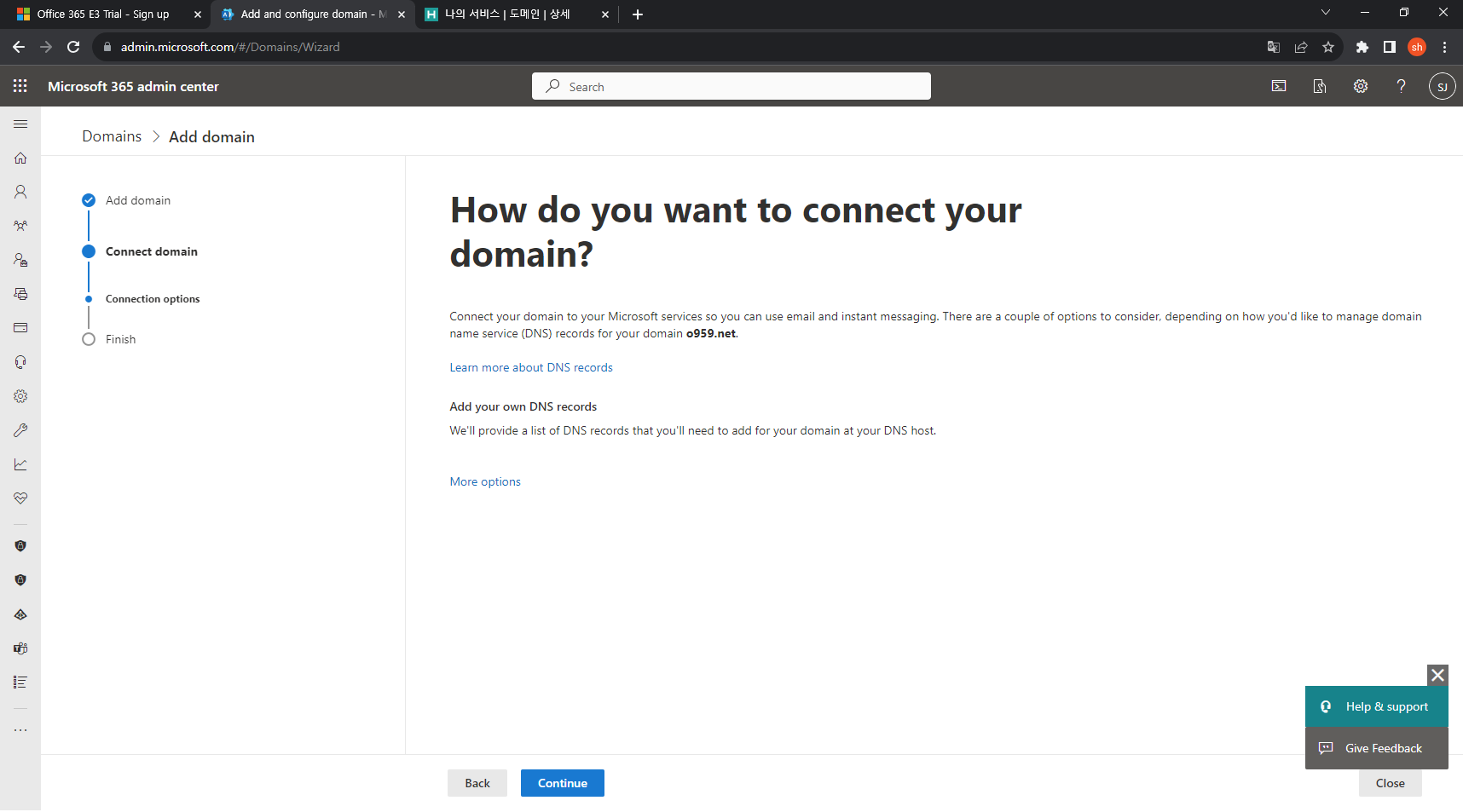The height and width of the screenshot is (812, 1463).
Task: Click the blue Continue button
Action: [x=563, y=783]
